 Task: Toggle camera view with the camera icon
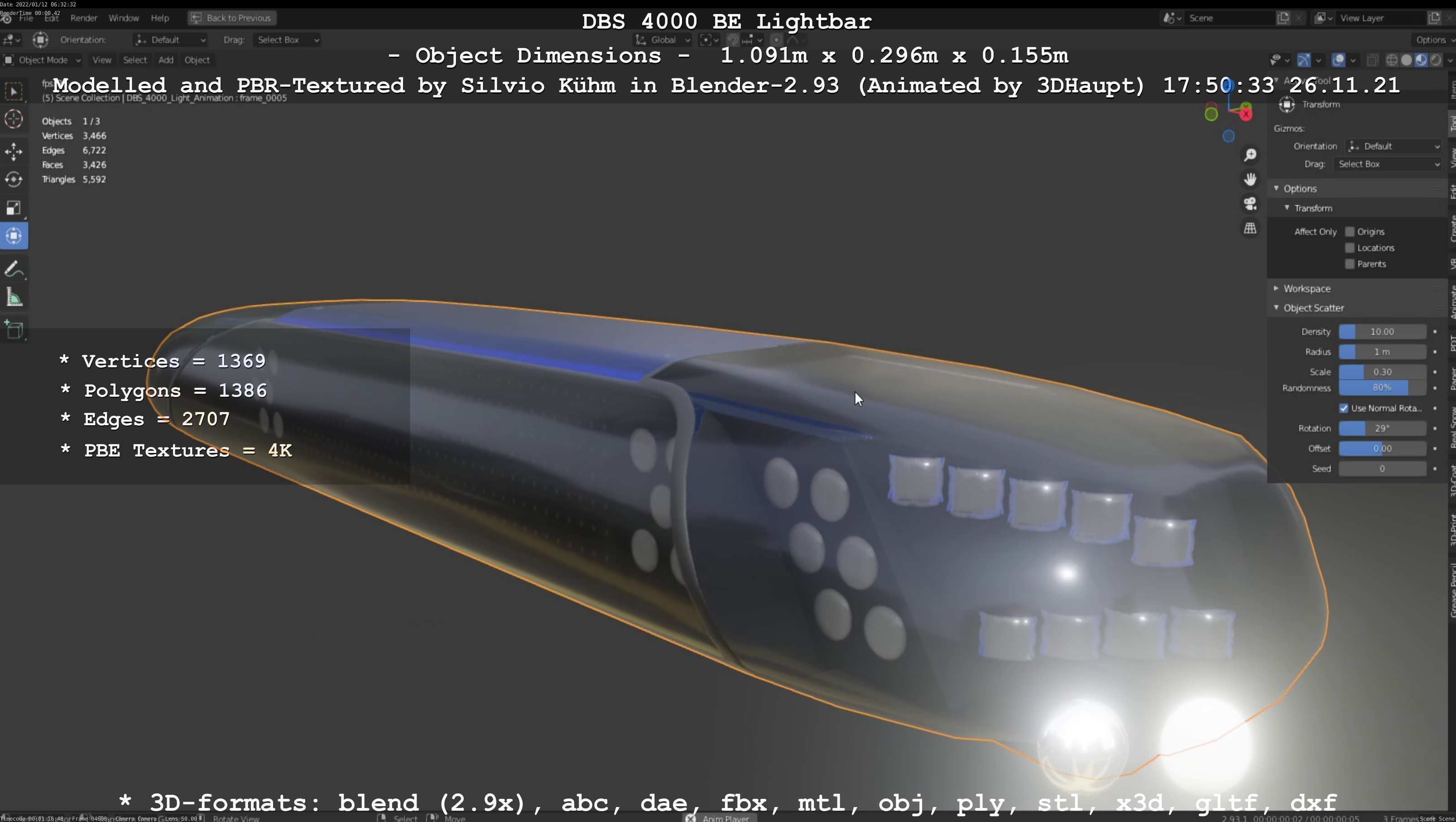(x=1249, y=203)
